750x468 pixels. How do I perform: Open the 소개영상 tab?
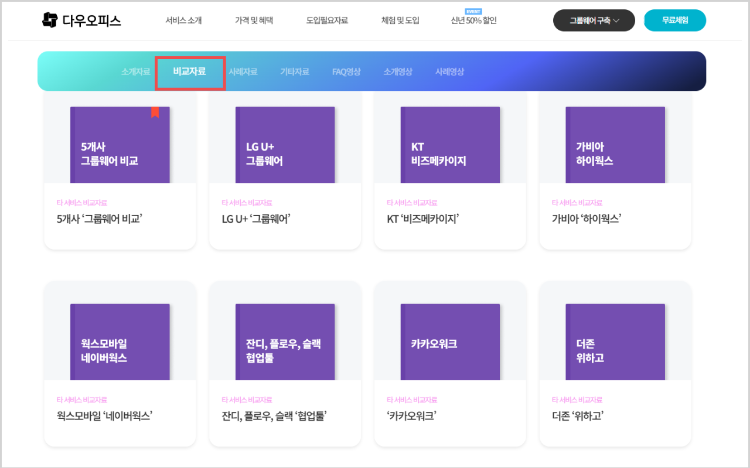[x=398, y=72]
